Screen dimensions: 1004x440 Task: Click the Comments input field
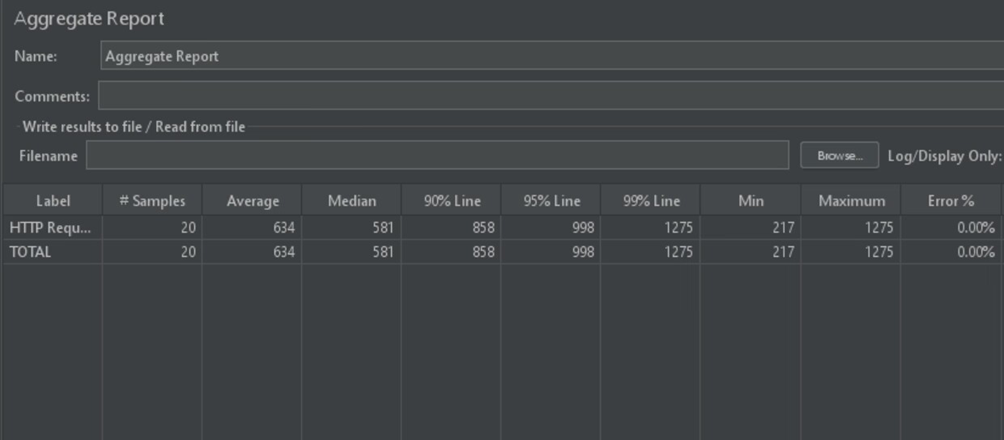[550, 96]
